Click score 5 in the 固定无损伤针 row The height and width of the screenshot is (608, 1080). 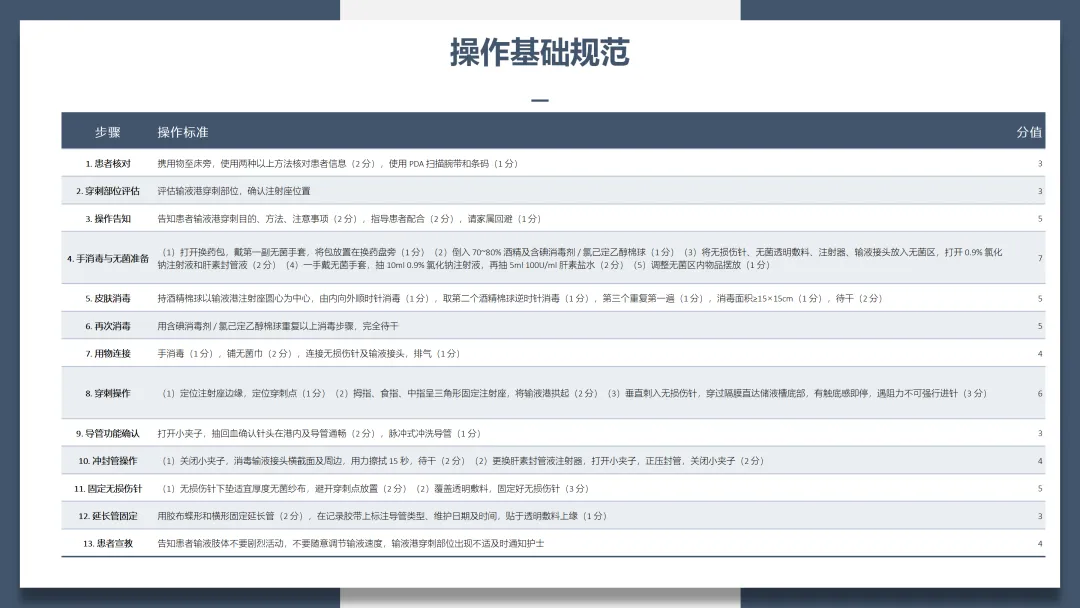(x=1040, y=489)
